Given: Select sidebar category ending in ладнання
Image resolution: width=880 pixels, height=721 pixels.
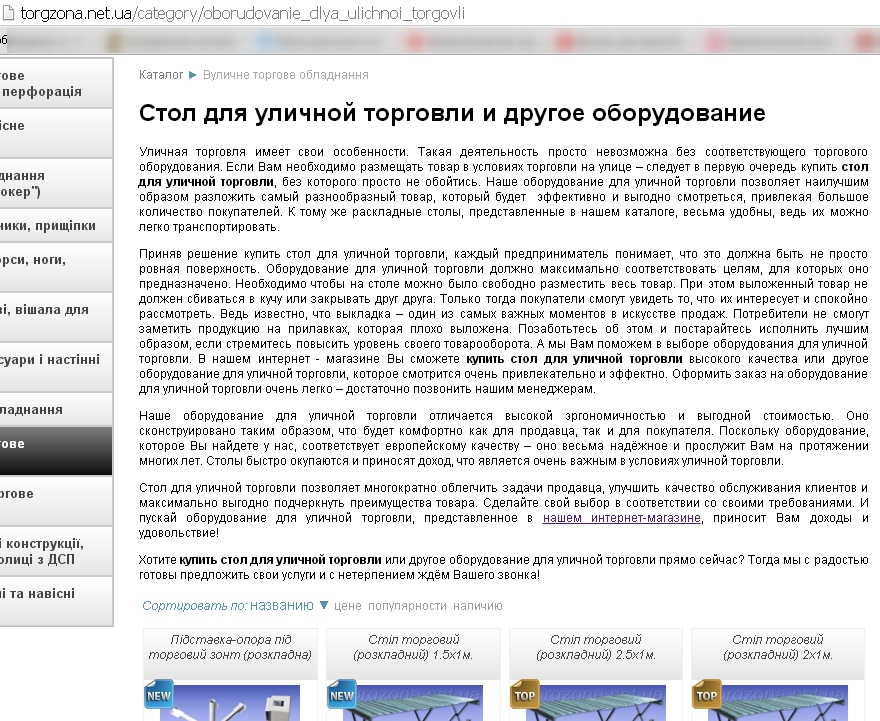Looking at the screenshot, I should [56, 409].
